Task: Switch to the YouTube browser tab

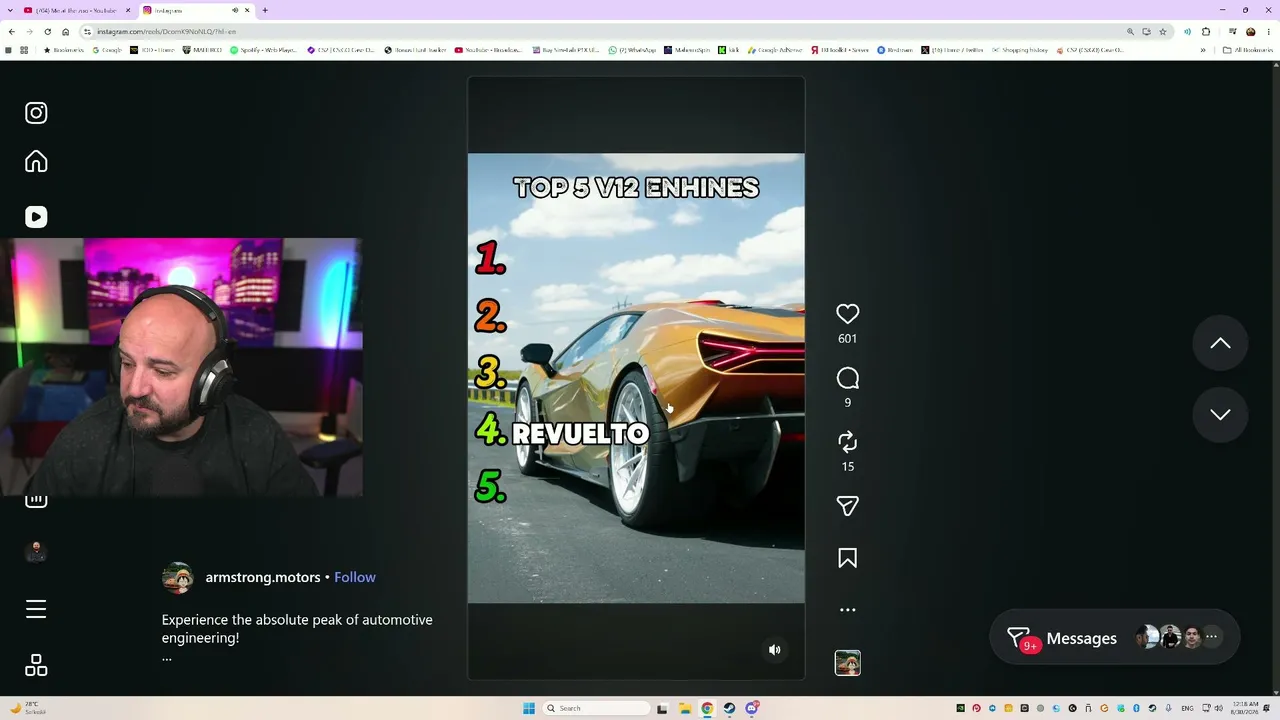Action: 77,10
